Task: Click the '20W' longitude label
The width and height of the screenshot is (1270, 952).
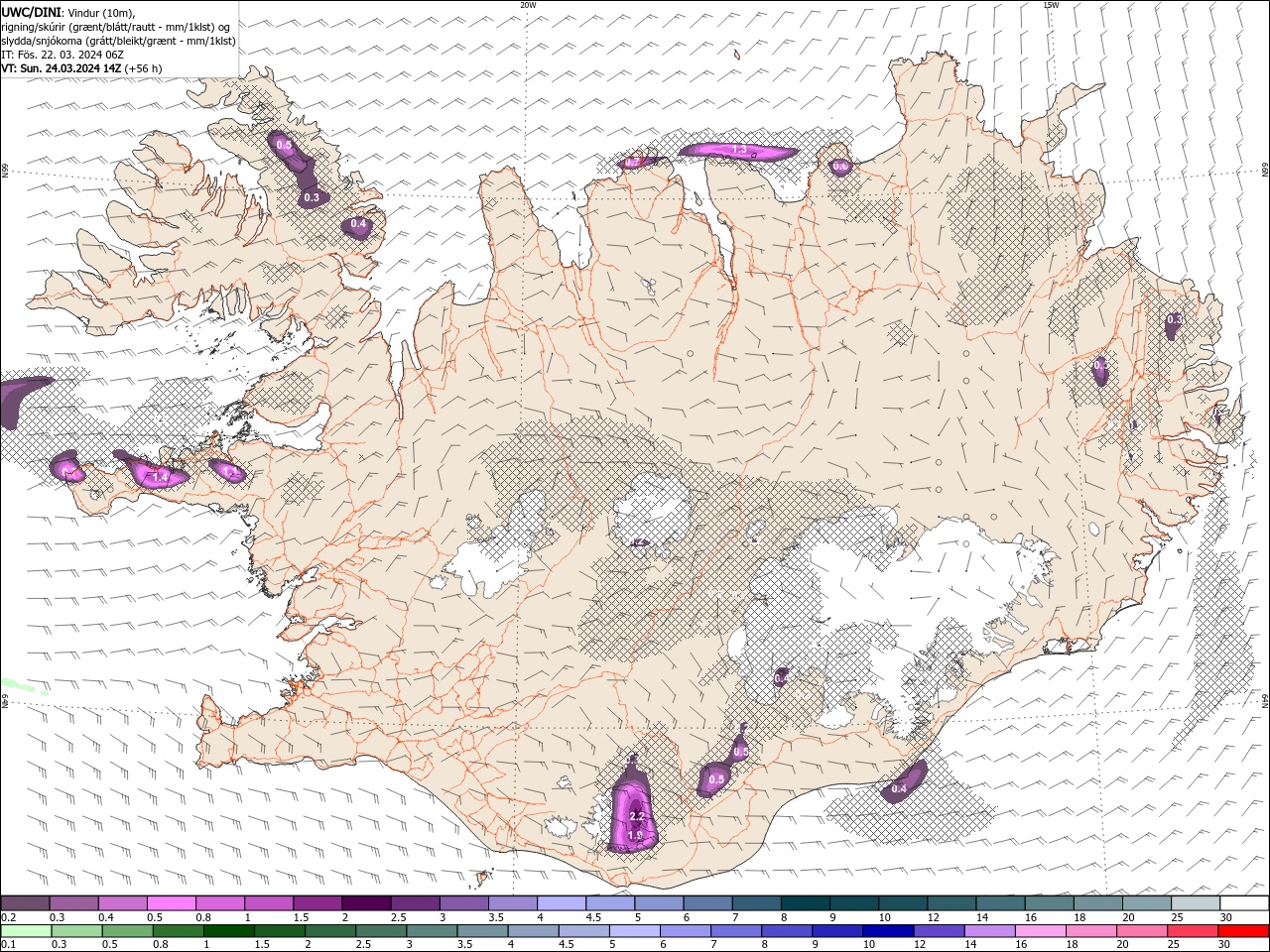Action: point(528,5)
